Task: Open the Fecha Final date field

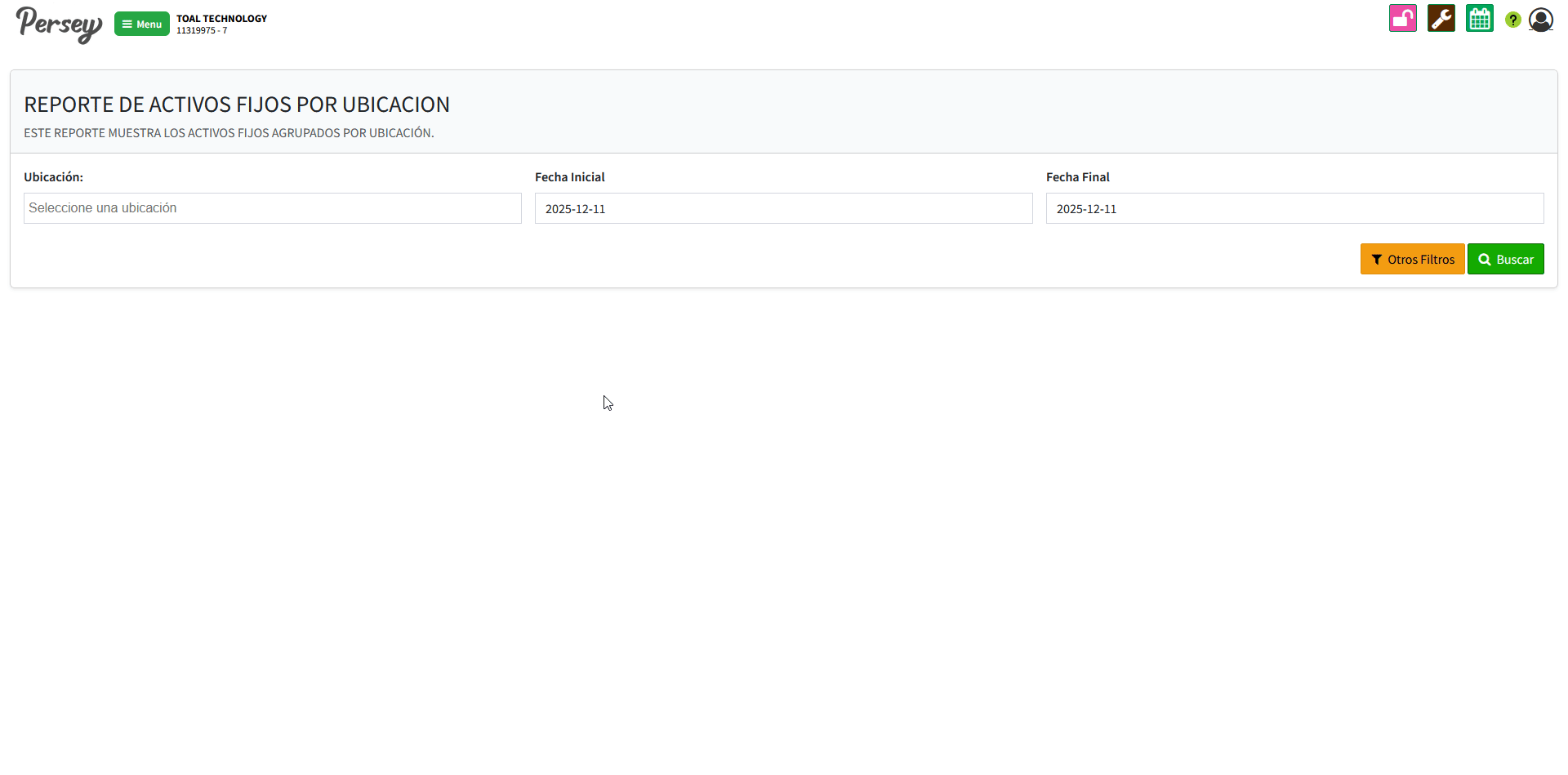Action: click(x=1294, y=208)
